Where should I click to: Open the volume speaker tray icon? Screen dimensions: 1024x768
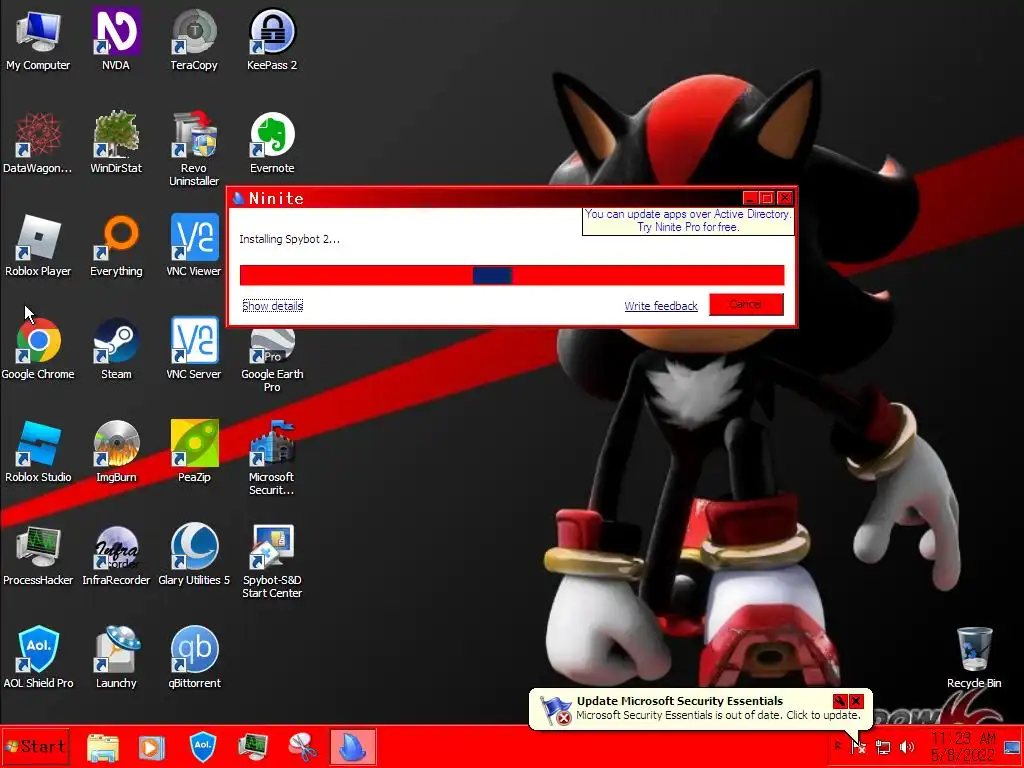pos(906,746)
